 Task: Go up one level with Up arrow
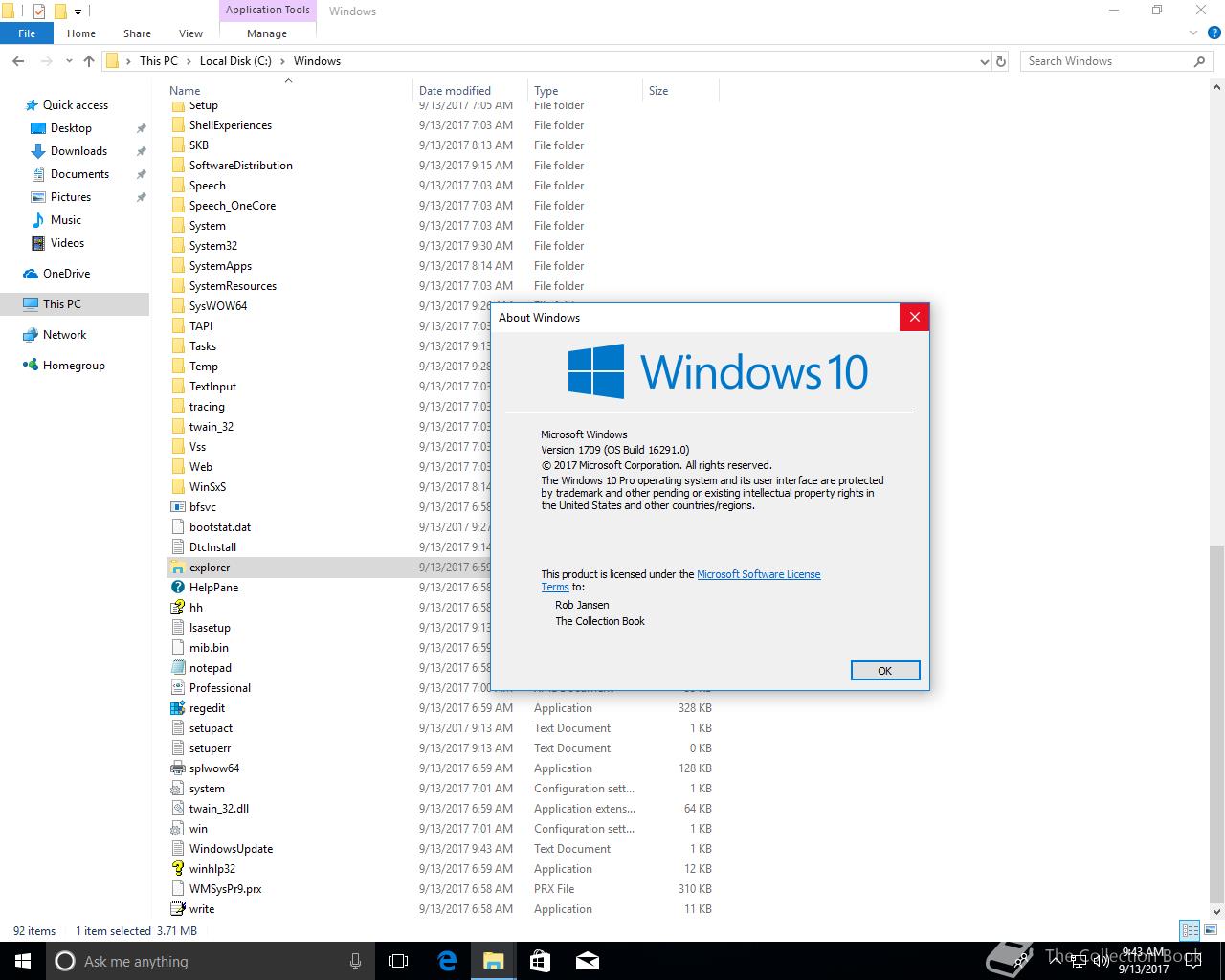click(89, 61)
